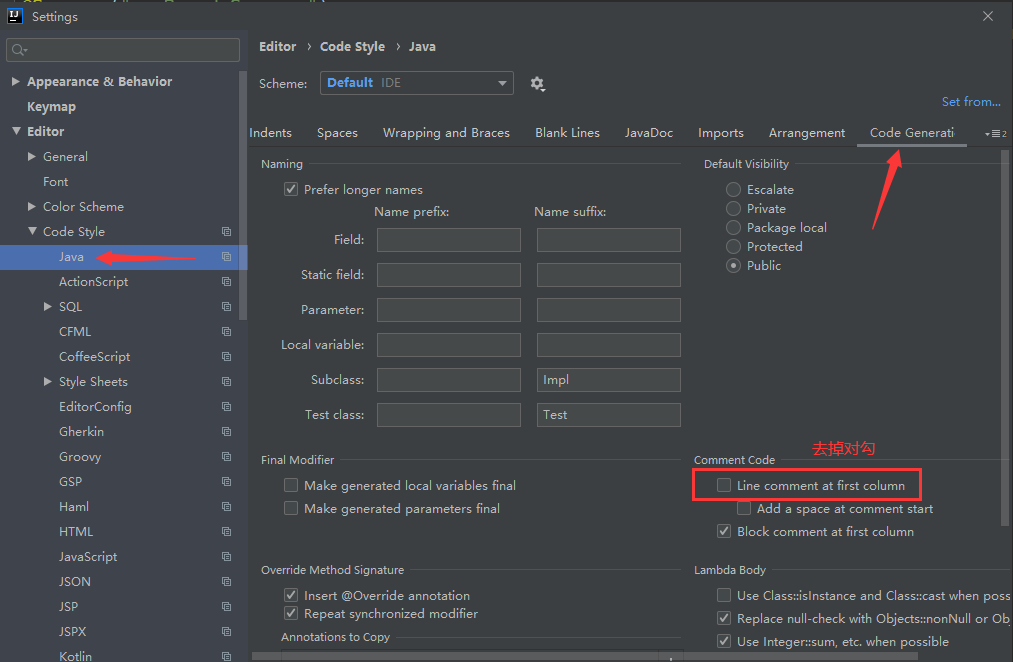Expand the Color Scheme node
This screenshot has height=662, width=1013.
(32, 206)
